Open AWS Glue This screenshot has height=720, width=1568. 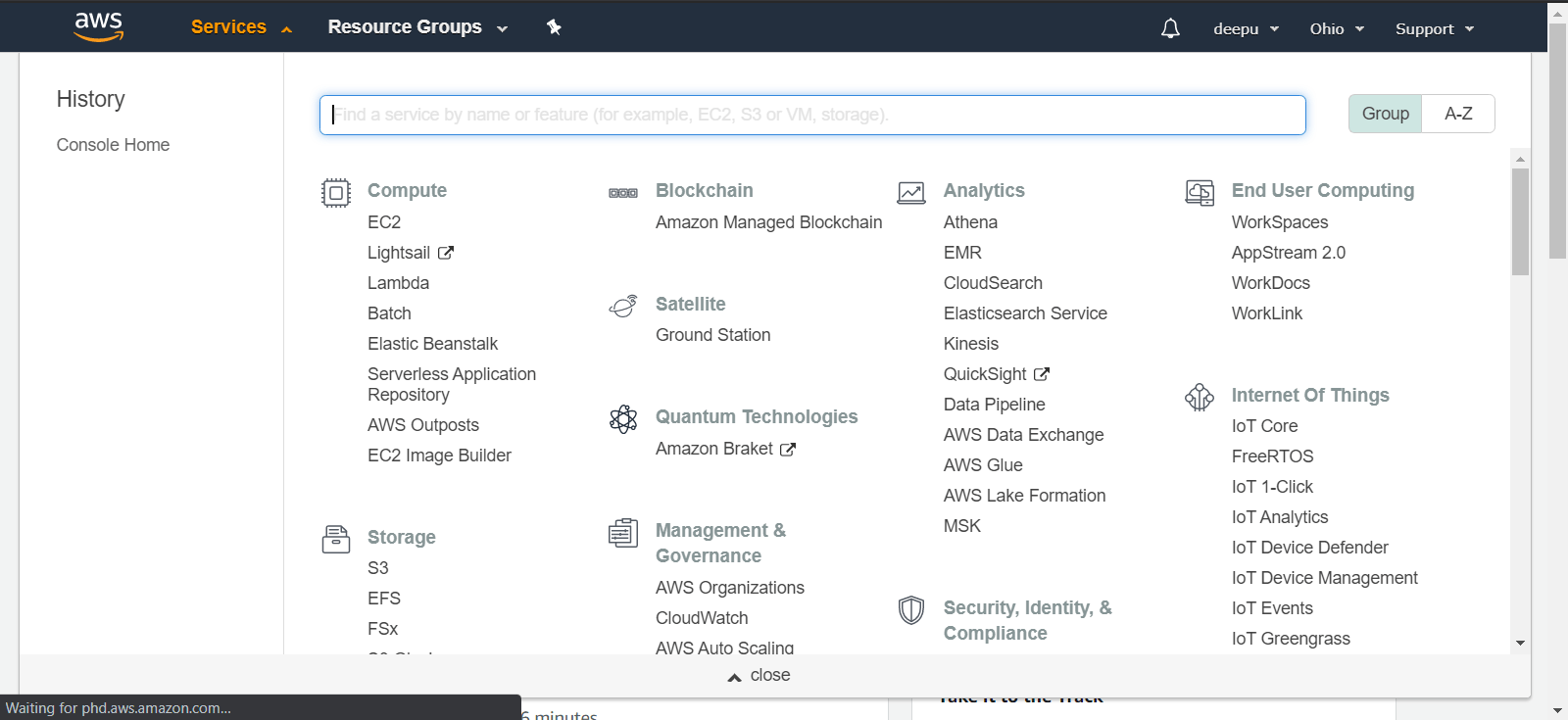coord(983,465)
